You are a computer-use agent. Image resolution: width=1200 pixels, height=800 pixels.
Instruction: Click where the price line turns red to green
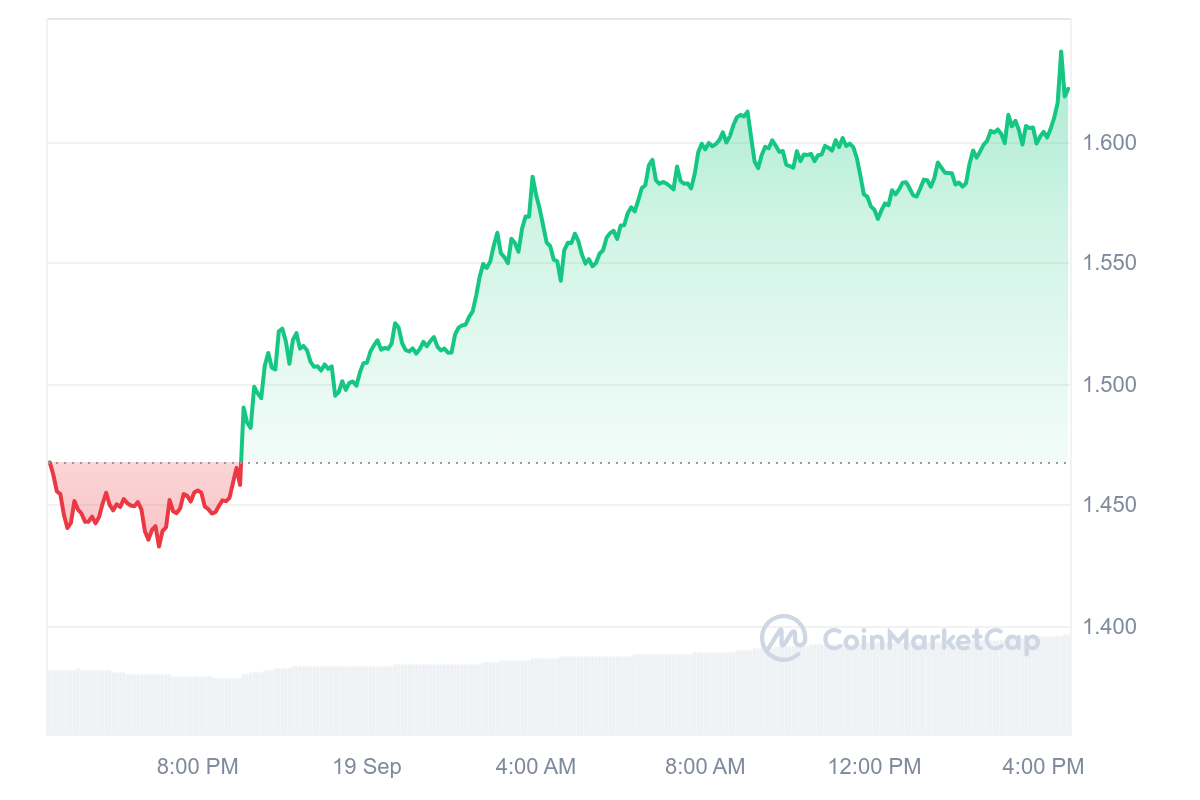[x=241, y=463]
